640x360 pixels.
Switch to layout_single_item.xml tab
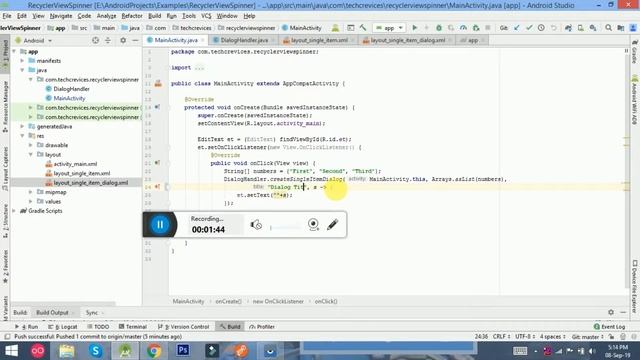[x=319, y=40]
